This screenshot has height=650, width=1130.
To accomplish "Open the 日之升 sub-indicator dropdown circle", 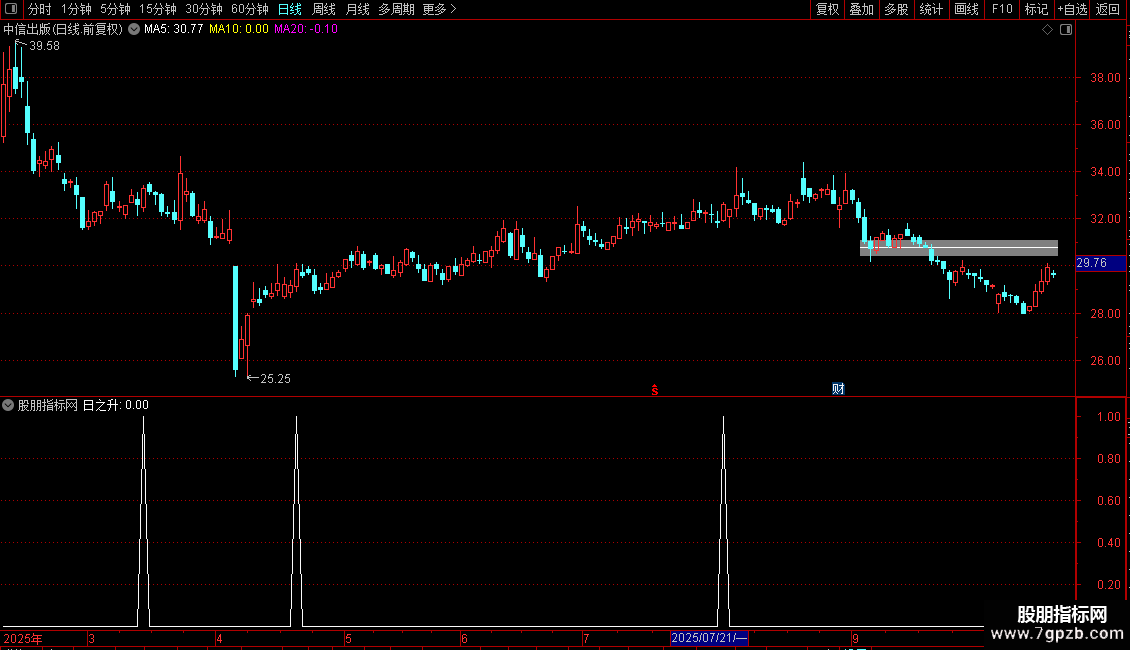I will (8, 405).
